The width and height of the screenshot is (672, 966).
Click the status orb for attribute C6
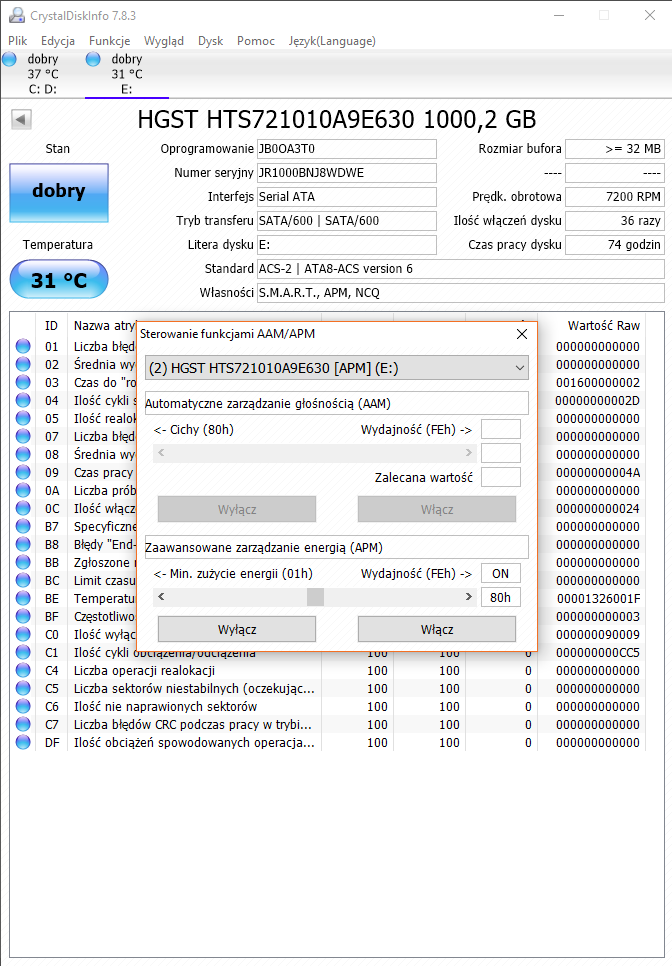coord(23,707)
